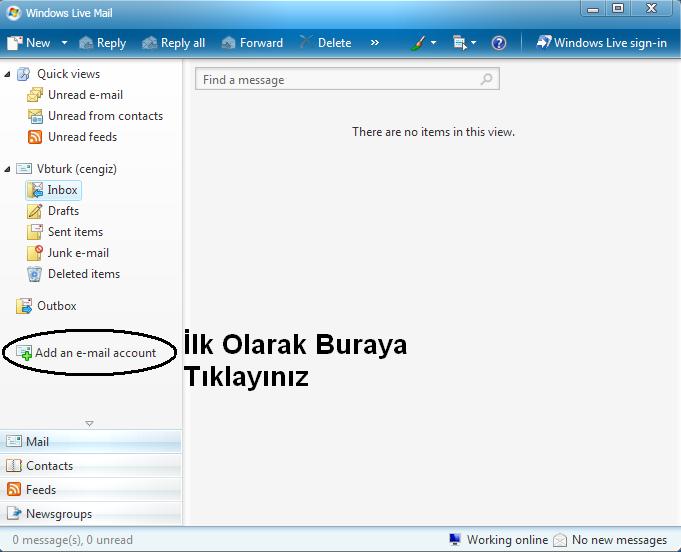Collapse the Vbturk (cengiz) account
Screen dimensions: 681x552
pos(7,169)
